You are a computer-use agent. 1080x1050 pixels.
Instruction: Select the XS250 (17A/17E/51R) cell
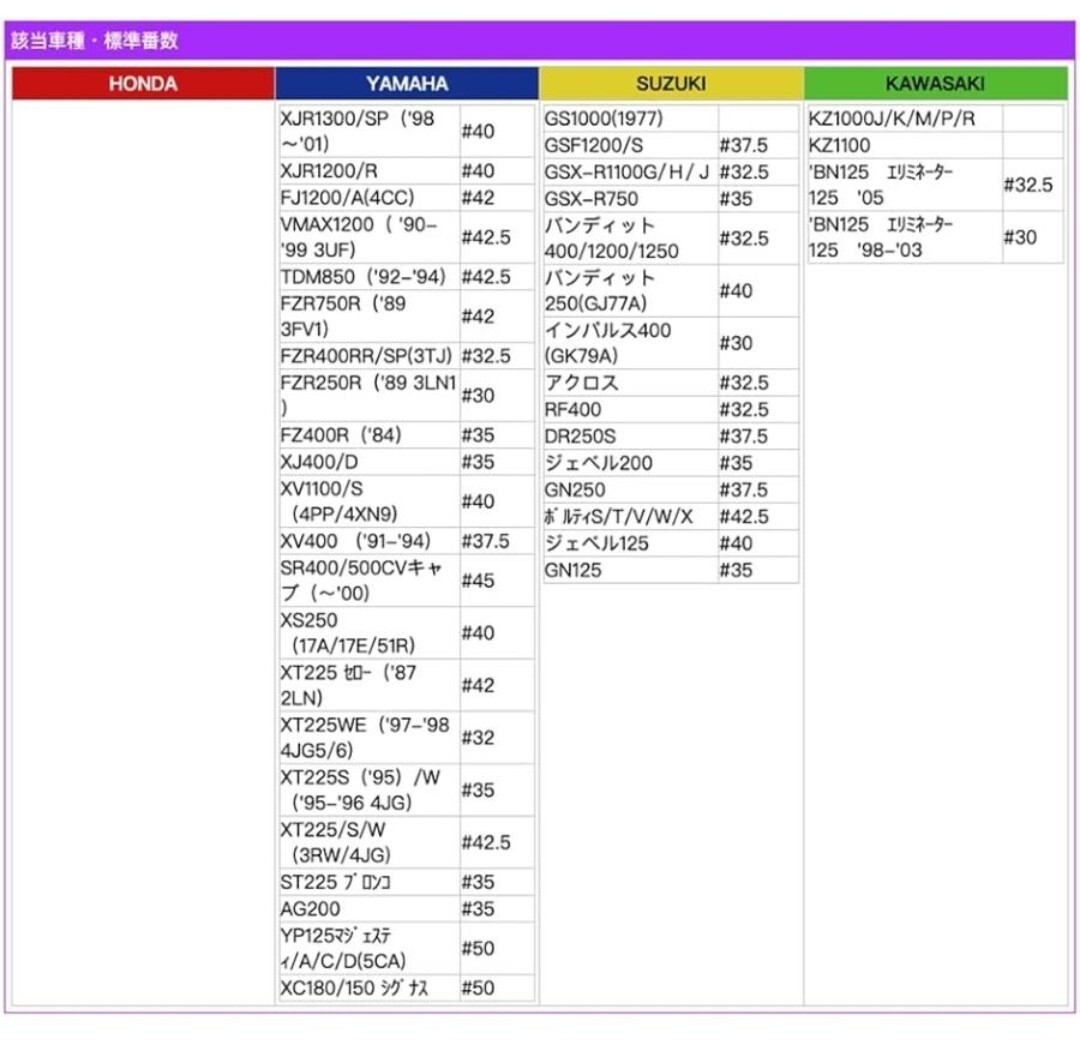(368, 633)
